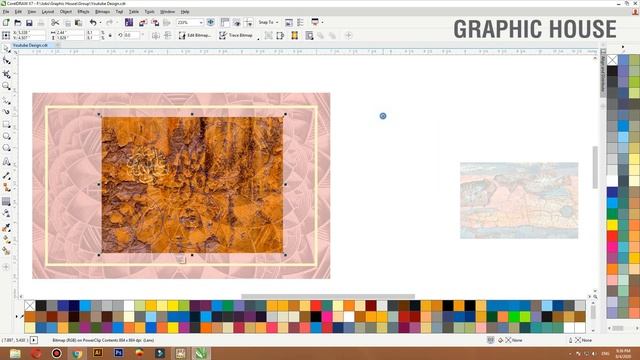Pick the red swatch in right palette
640x360 pixels.
pos(612,236)
